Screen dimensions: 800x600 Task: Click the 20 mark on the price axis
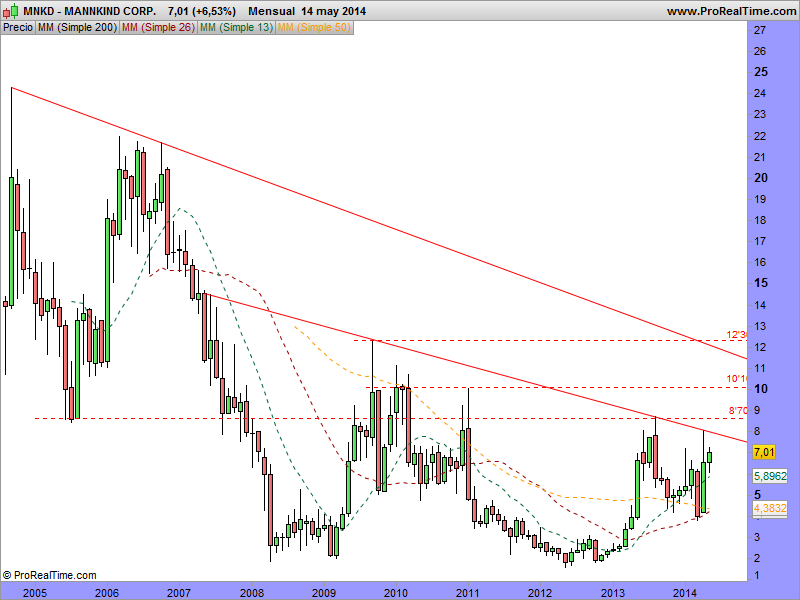point(761,178)
